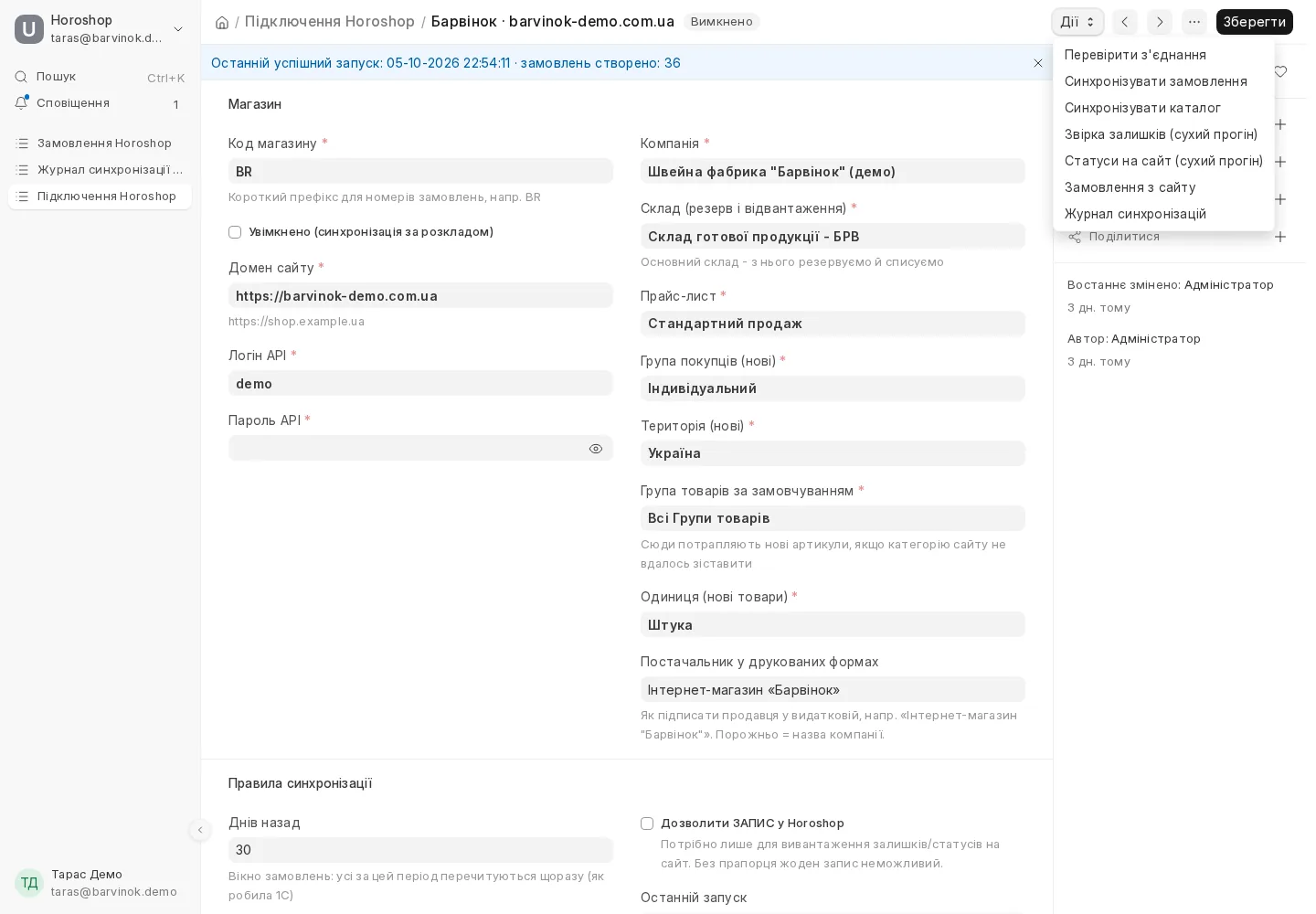Screen dimensions: 1316x914
Task: Open the Склад warehouse field
Action: [833, 236]
